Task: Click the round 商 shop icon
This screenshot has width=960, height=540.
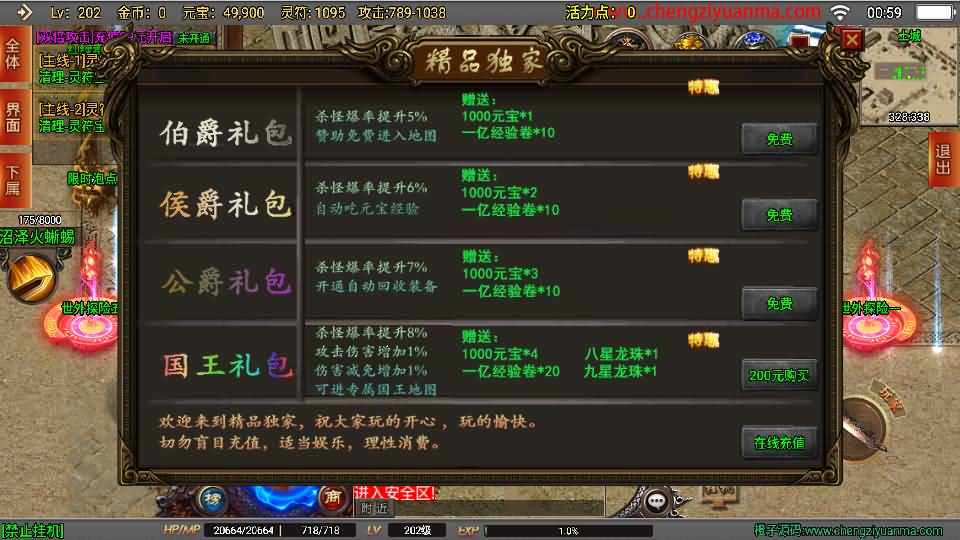Action: pos(332,498)
